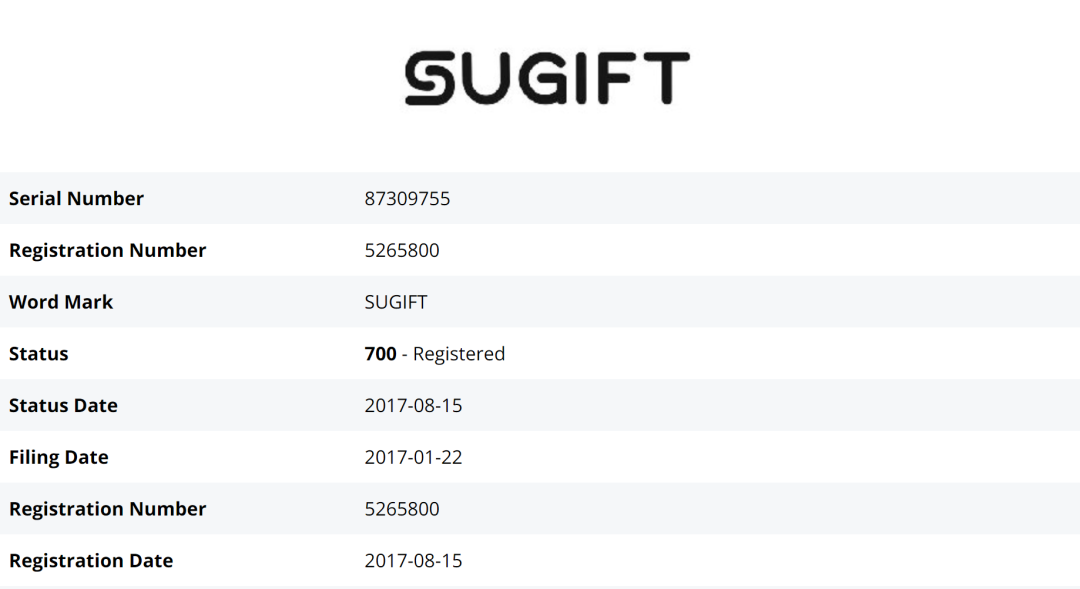1080x589 pixels.
Task: Select the Serial Number label
Action: 76,198
